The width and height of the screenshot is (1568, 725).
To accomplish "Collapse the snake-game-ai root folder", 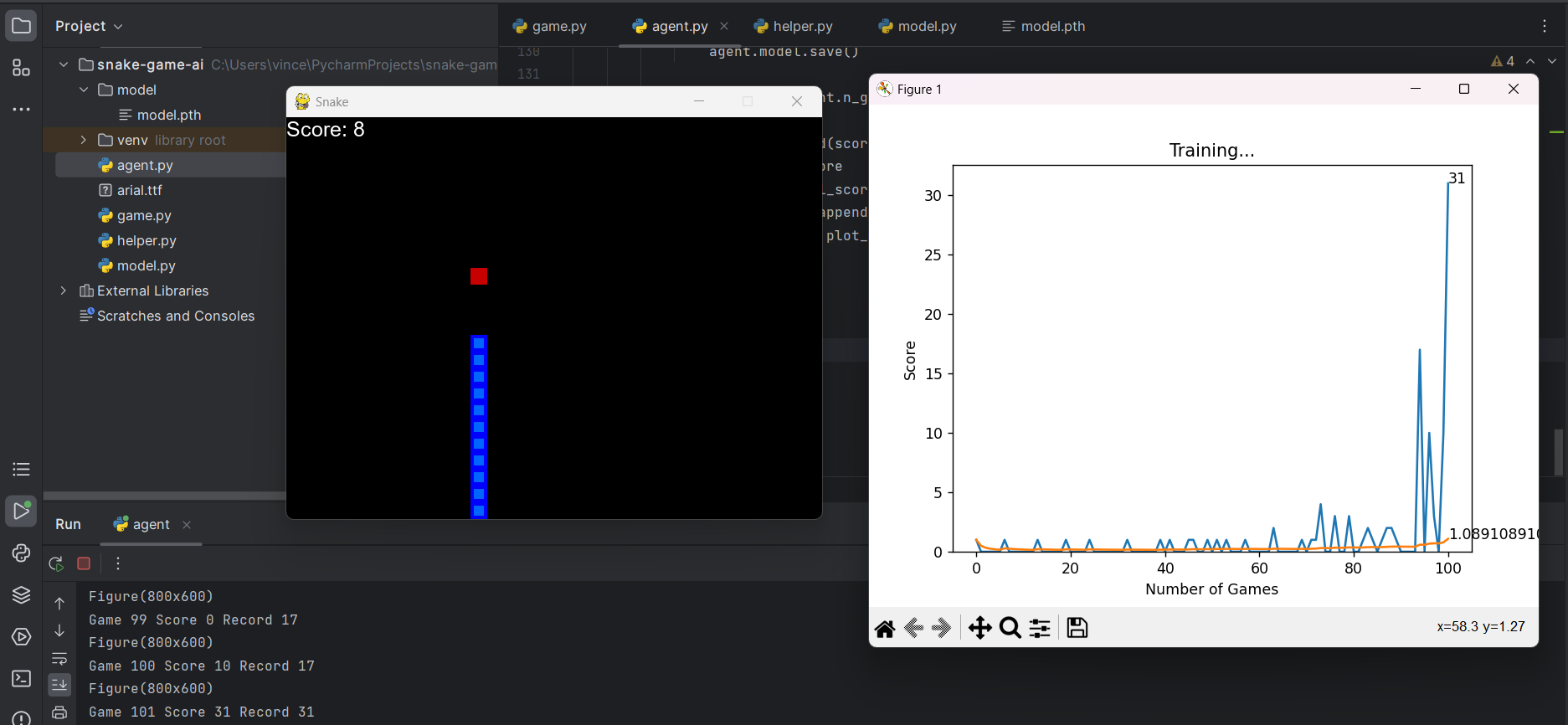I will [x=64, y=64].
